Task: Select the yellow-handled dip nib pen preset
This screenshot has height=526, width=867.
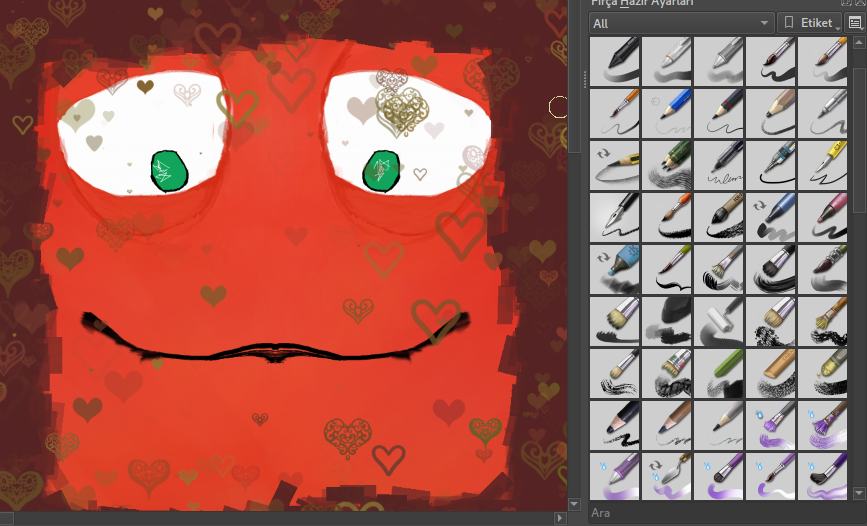Action: pos(822,165)
